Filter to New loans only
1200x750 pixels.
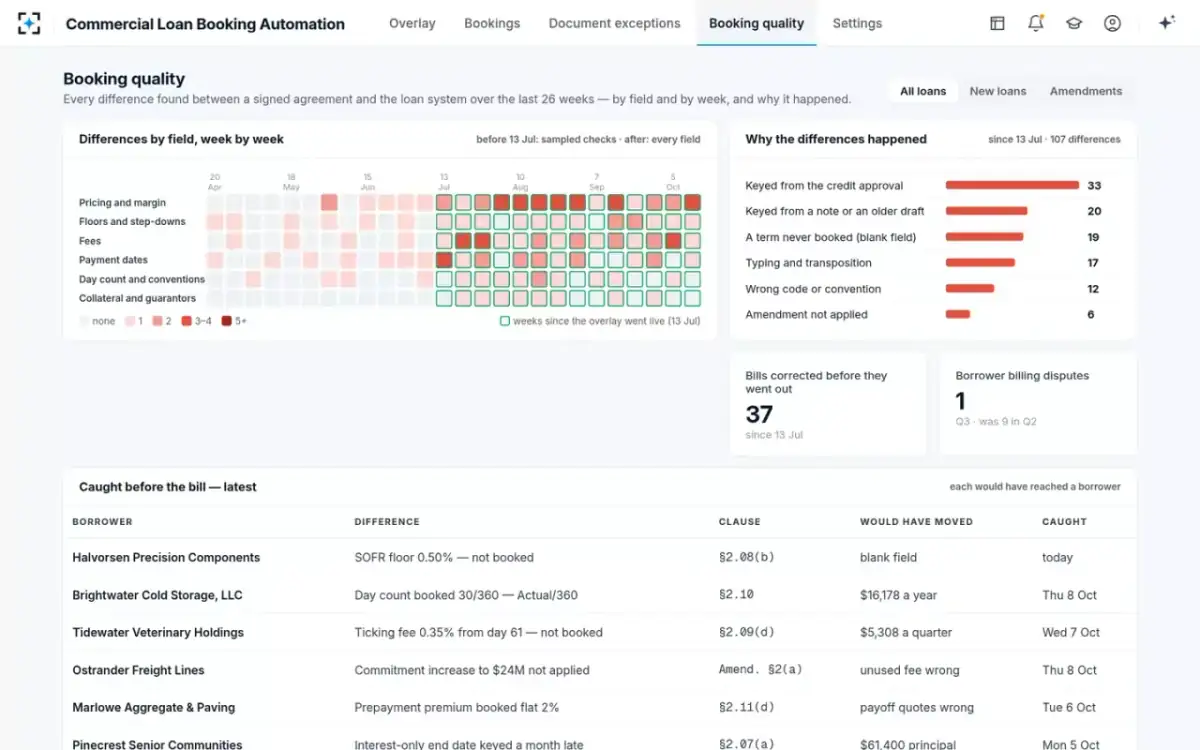click(998, 91)
